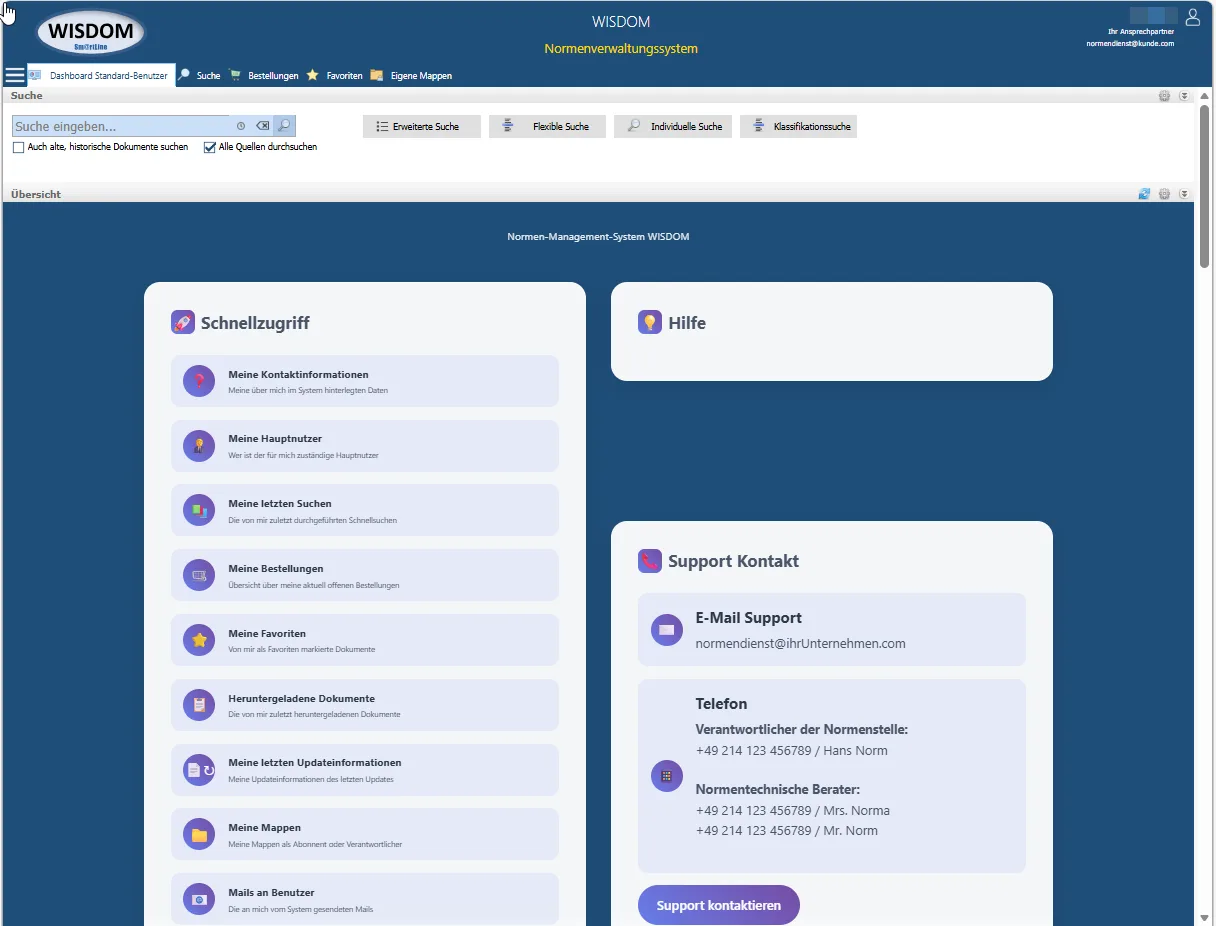Viewport: 1216px width, 926px height.
Task: Collapse the Übersicht panel
Action: tap(1184, 194)
